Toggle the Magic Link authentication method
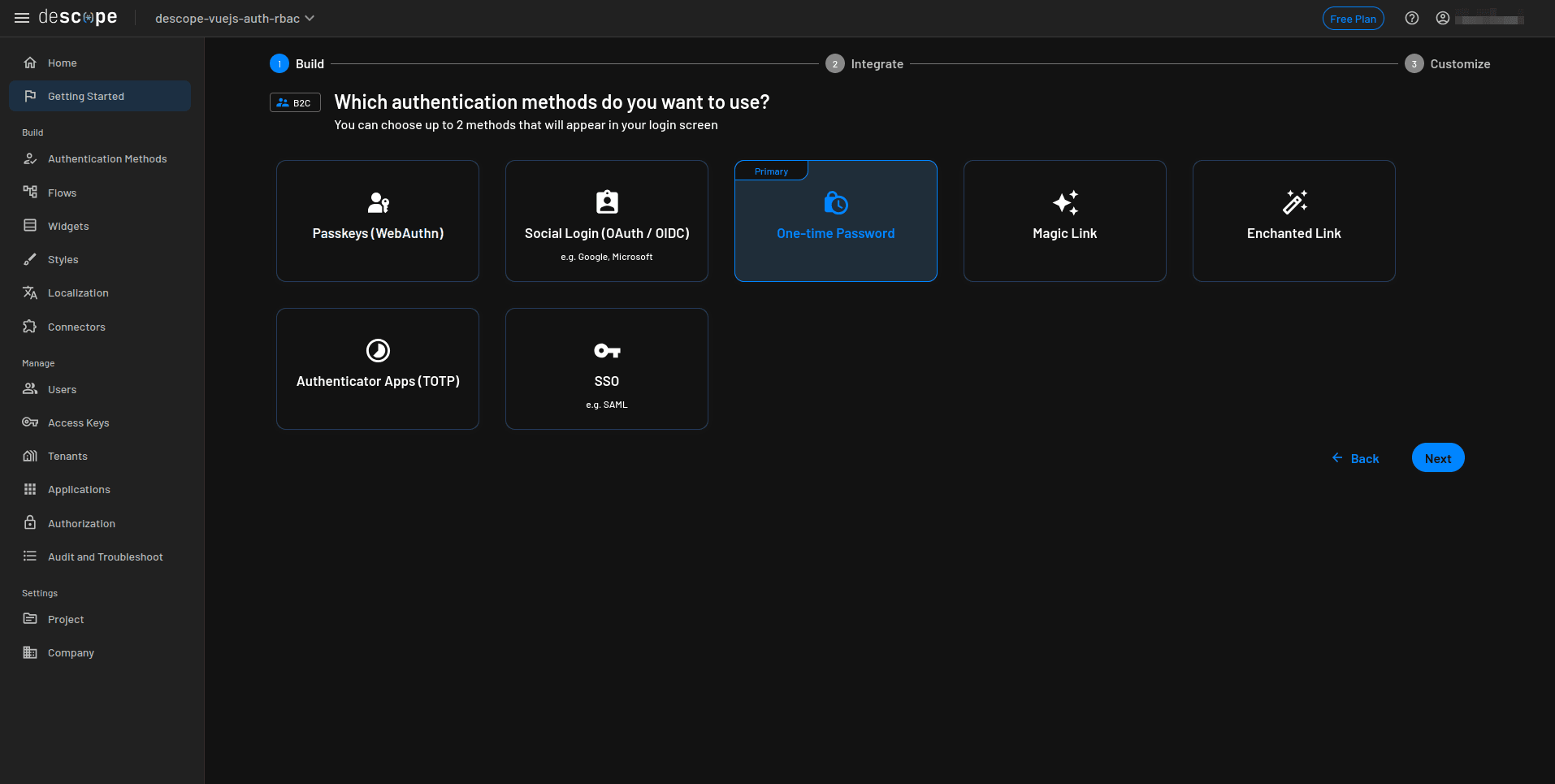Viewport: 1555px width, 784px height. pos(1064,221)
